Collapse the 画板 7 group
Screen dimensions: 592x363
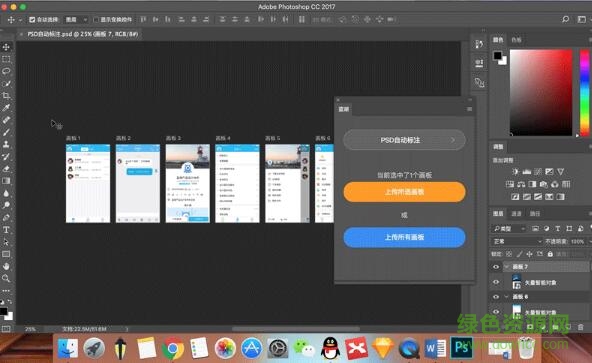[x=507, y=267]
